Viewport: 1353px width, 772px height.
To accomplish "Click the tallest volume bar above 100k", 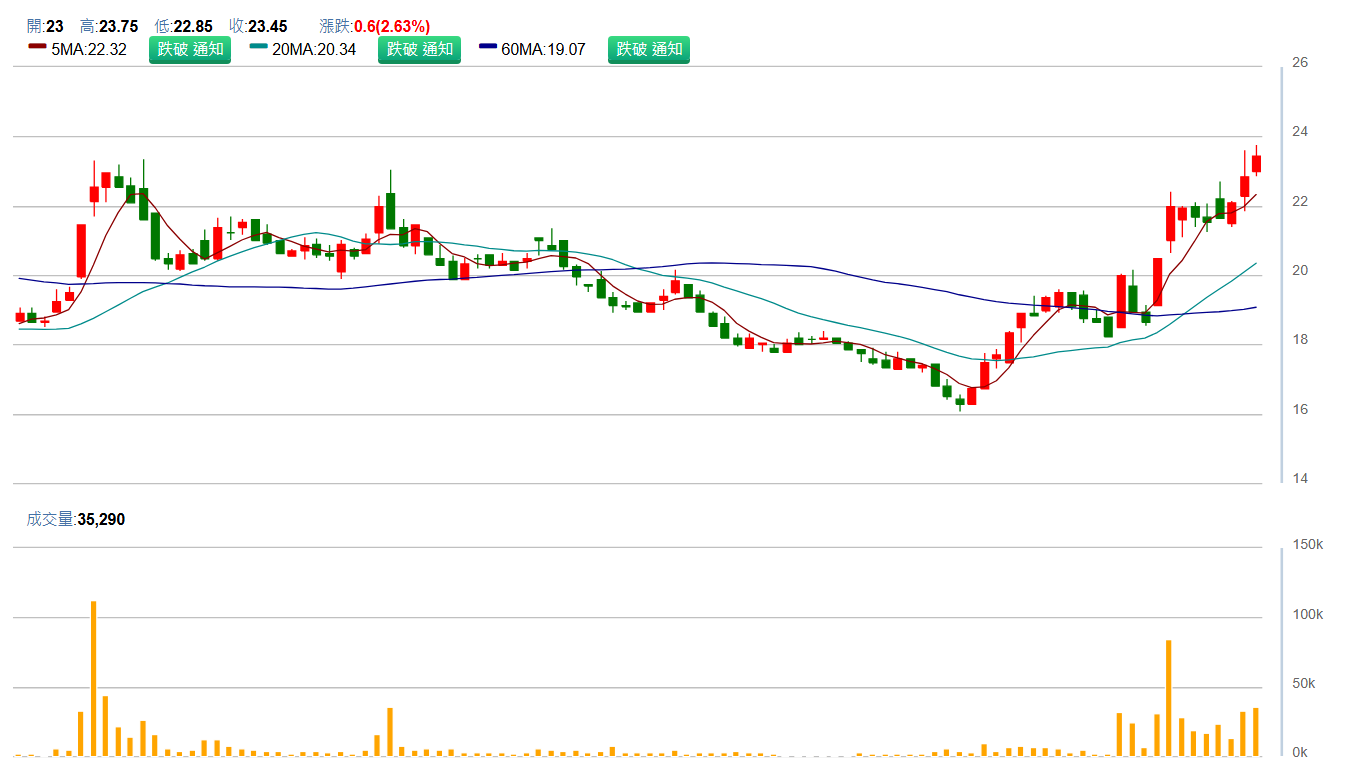I will point(93,678).
